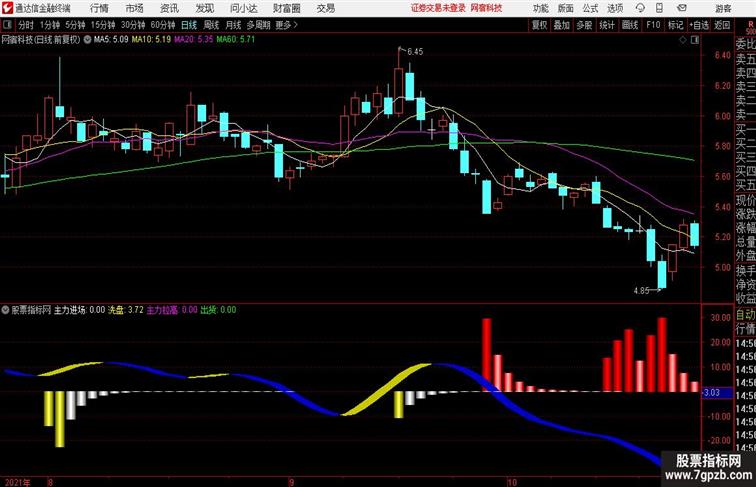Click the mobile phone icon
This screenshot has width=756, height=487.
659,8
